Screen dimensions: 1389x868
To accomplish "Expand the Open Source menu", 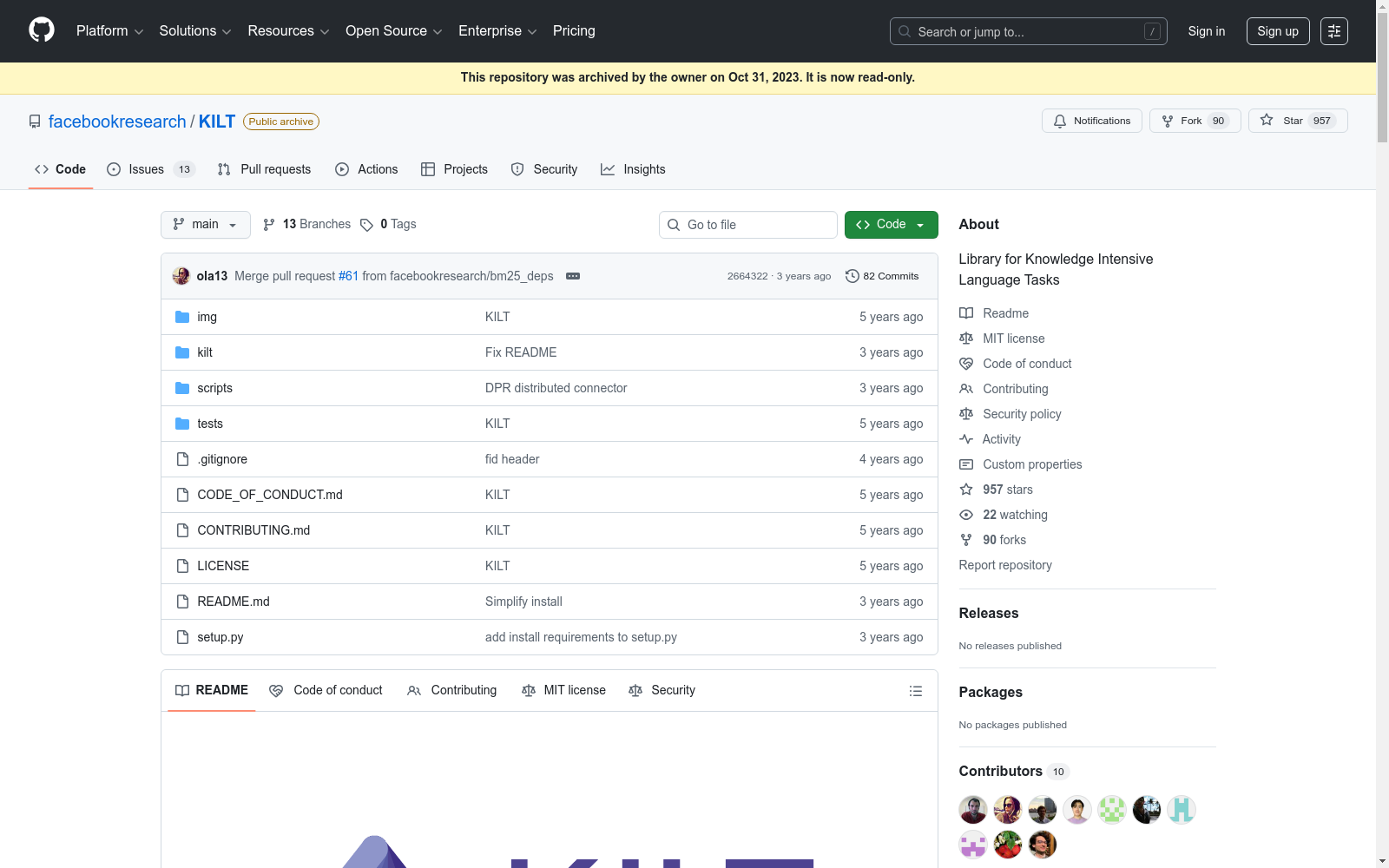I will [x=394, y=31].
